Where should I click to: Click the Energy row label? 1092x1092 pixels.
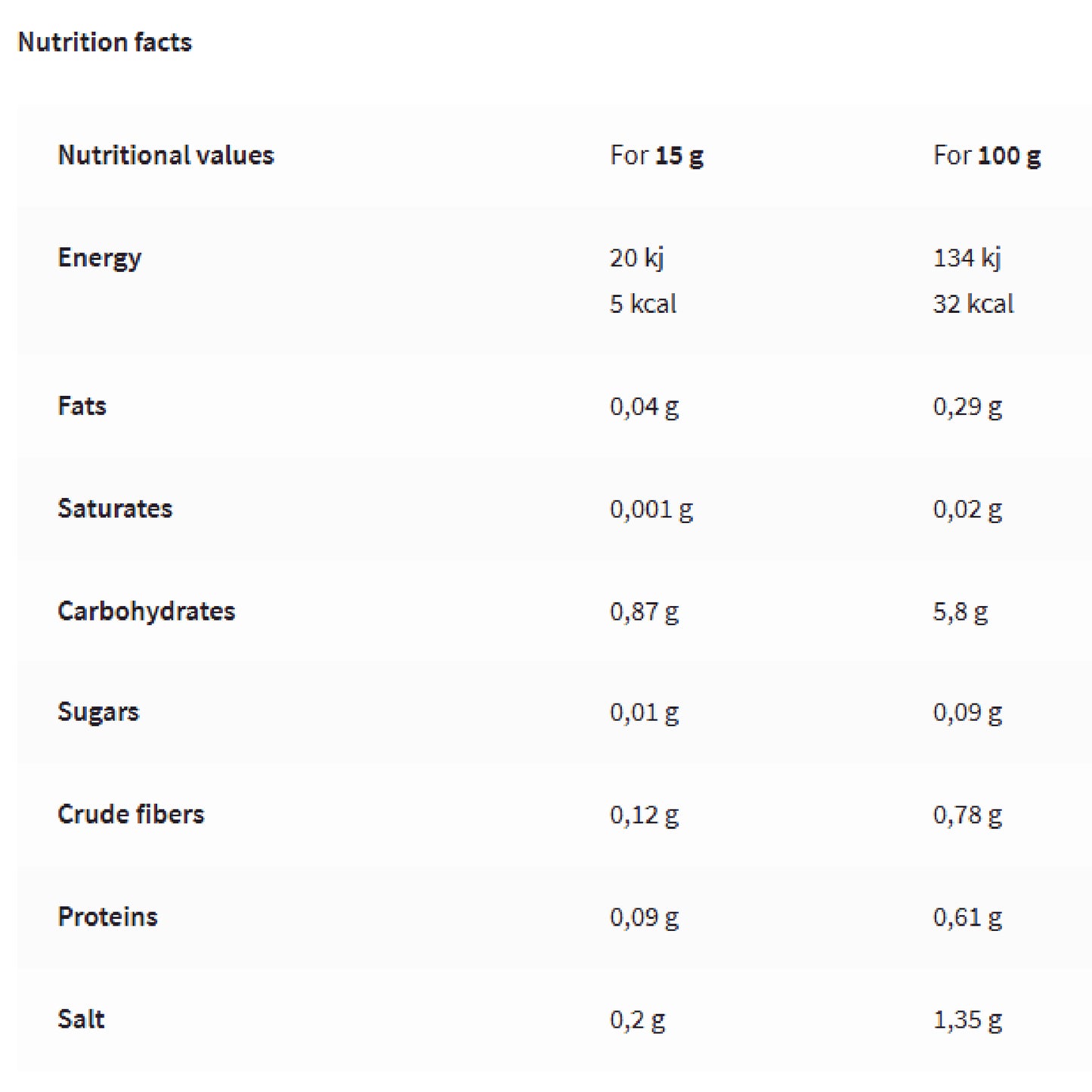(99, 258)
